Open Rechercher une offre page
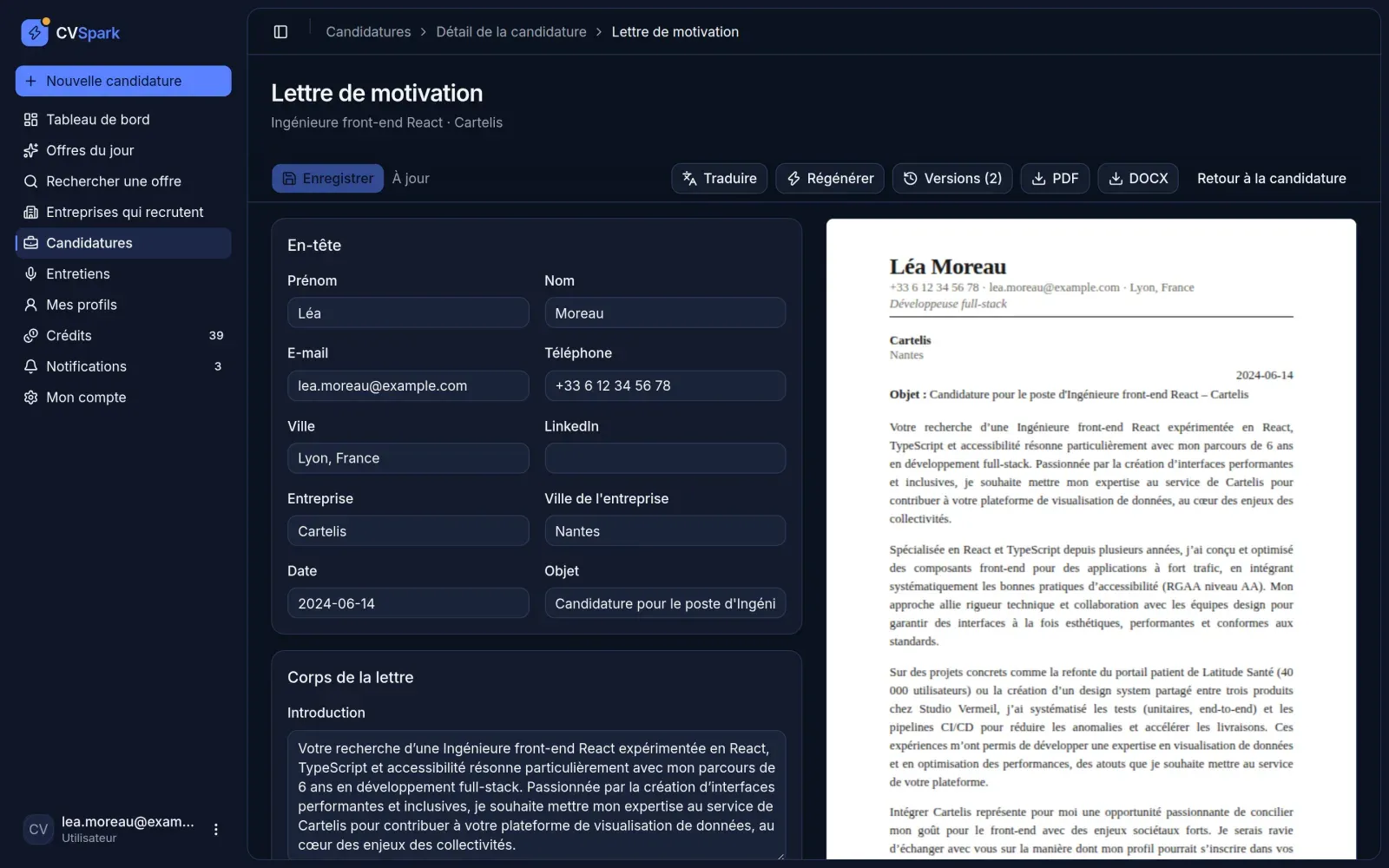Image resolution: width=1389 pixels, height=868 pixels. [123, 181]
